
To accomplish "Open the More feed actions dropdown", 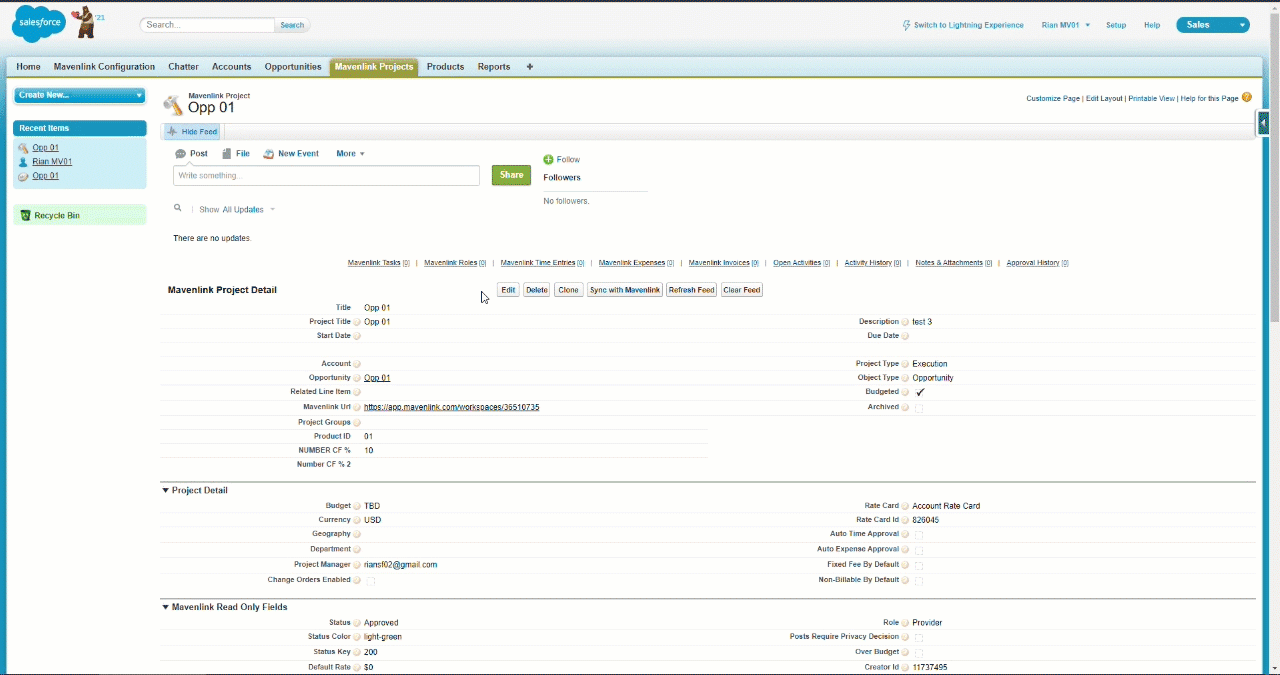I will (x=348, y=153).
